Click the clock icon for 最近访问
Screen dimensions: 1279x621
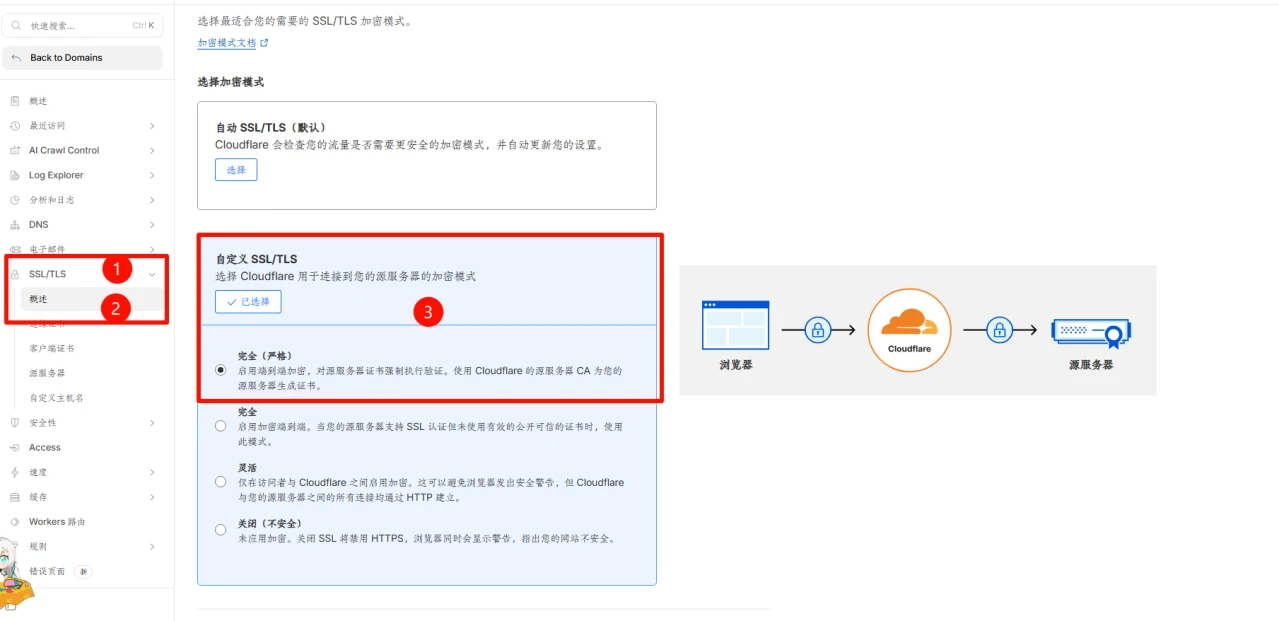[x=15, y=126]
